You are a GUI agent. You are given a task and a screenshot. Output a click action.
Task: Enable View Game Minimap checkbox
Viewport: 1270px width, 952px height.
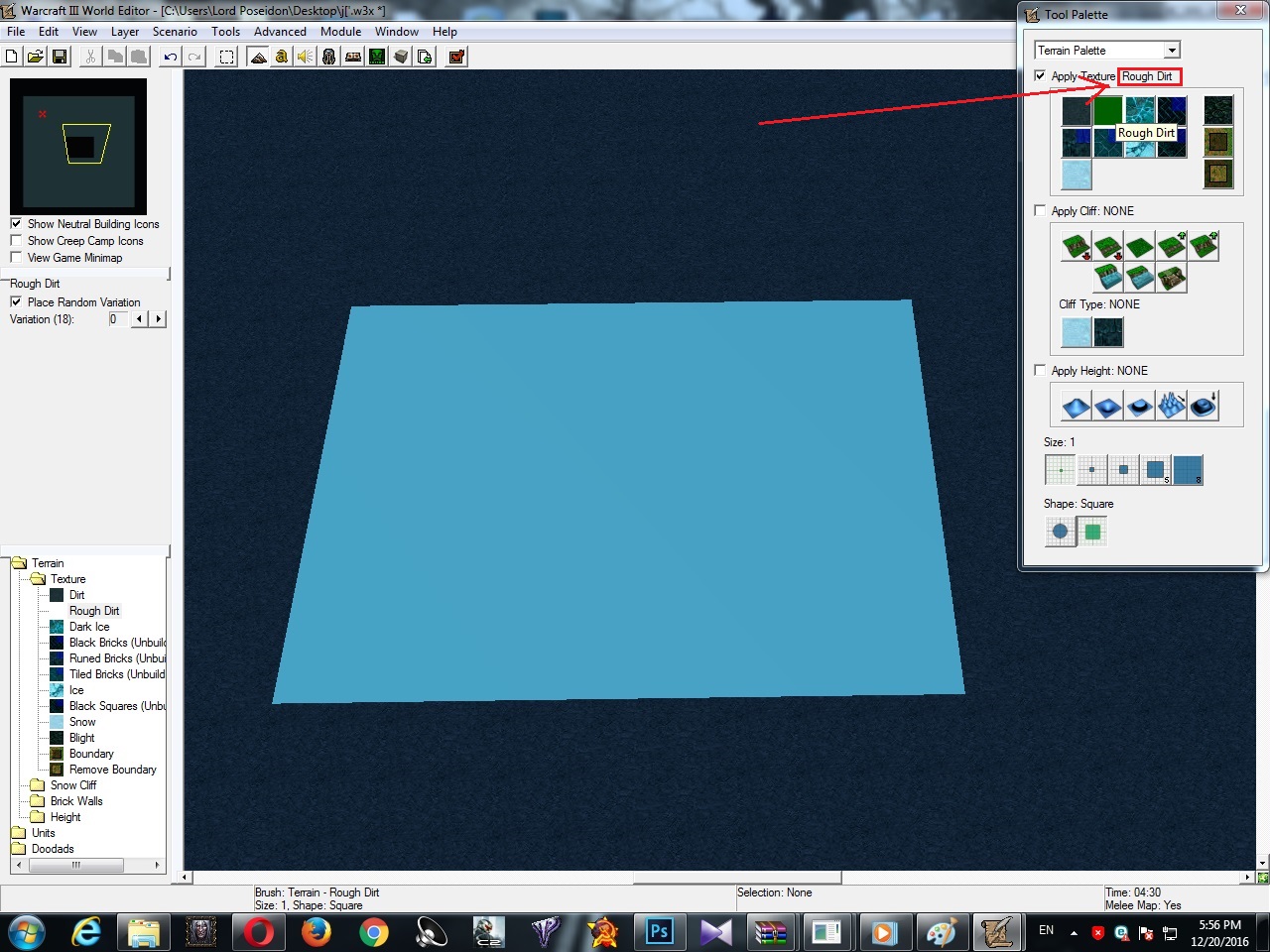click(x=16, y=257)
